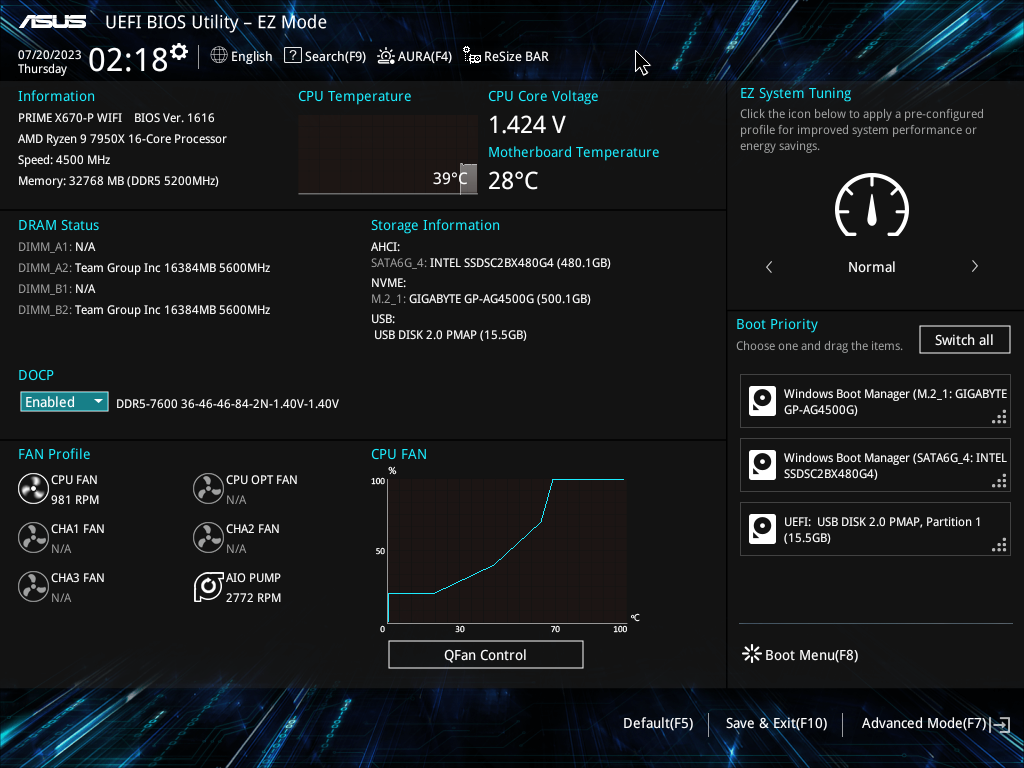Viewport: 1024px width, 768px height.
Task: Click the Advanced Mode exit arrow icon
Action: [1000, 724]
